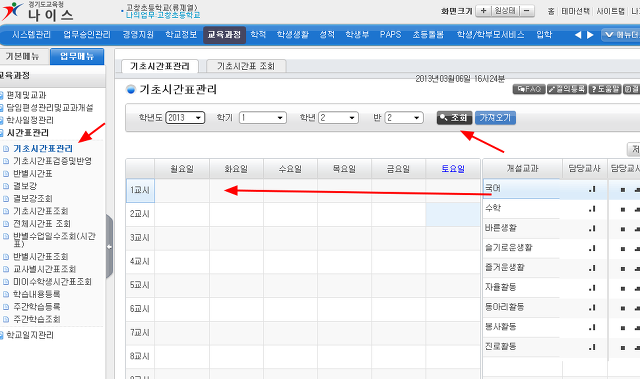The image size is (640, 379).
Task: Open the FAQ button
Action: click(529, 89)
